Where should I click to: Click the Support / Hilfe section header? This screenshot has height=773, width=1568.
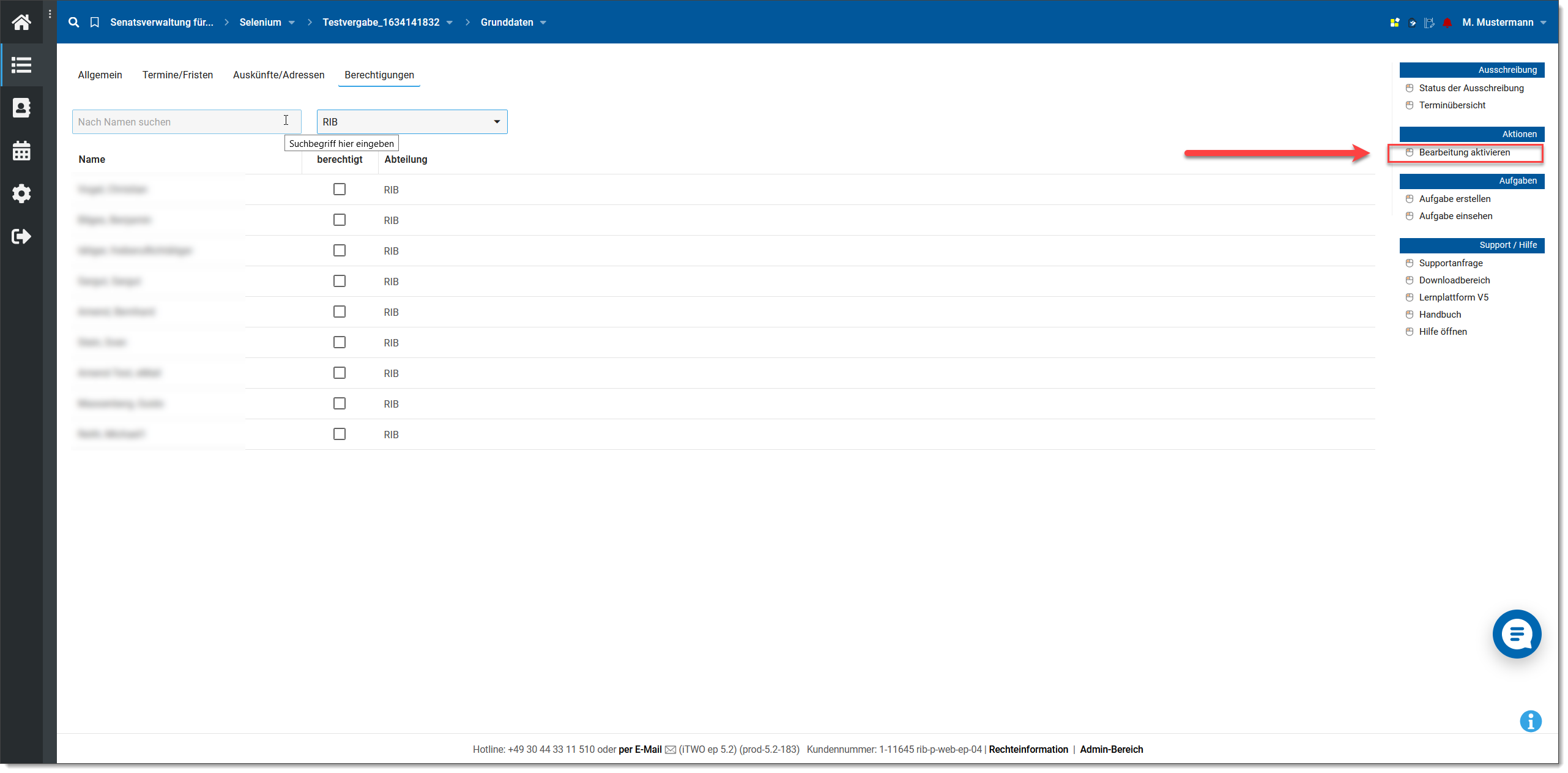point(1472,245)
